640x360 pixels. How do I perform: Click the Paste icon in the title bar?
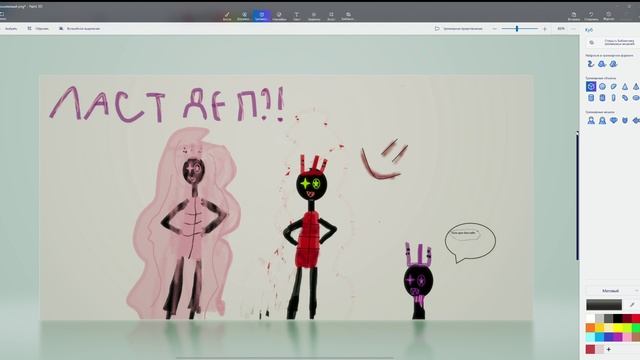tap(573, 16)
